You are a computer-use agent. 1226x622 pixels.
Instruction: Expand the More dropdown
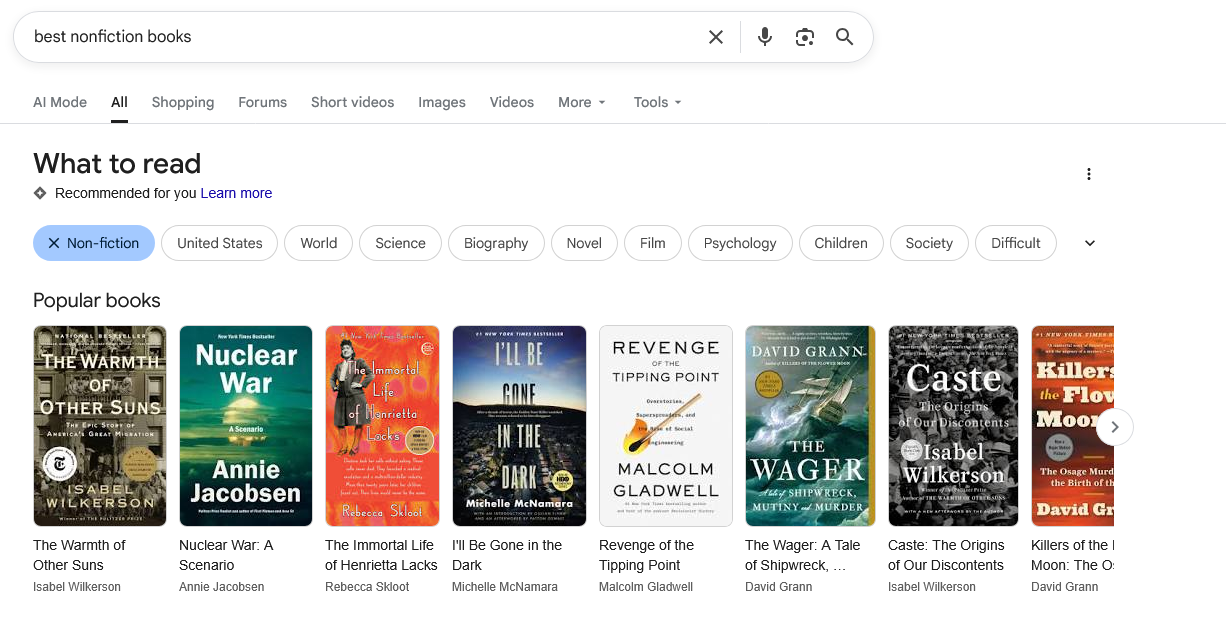coord(582,102)
